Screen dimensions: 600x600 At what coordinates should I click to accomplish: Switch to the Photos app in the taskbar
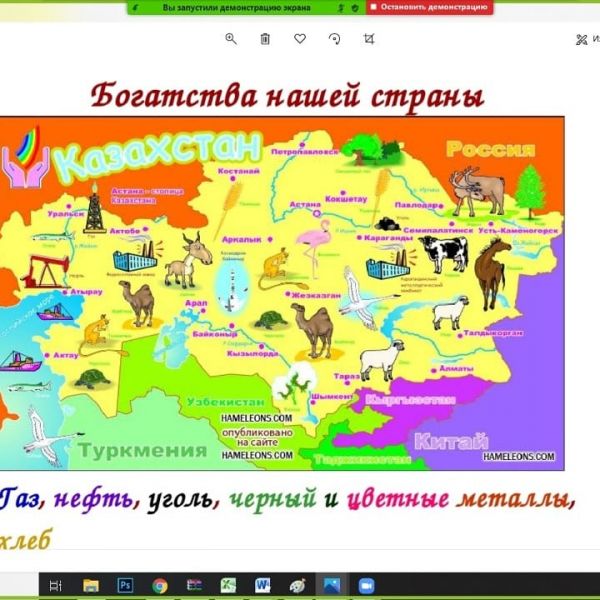tap(331, 585)
